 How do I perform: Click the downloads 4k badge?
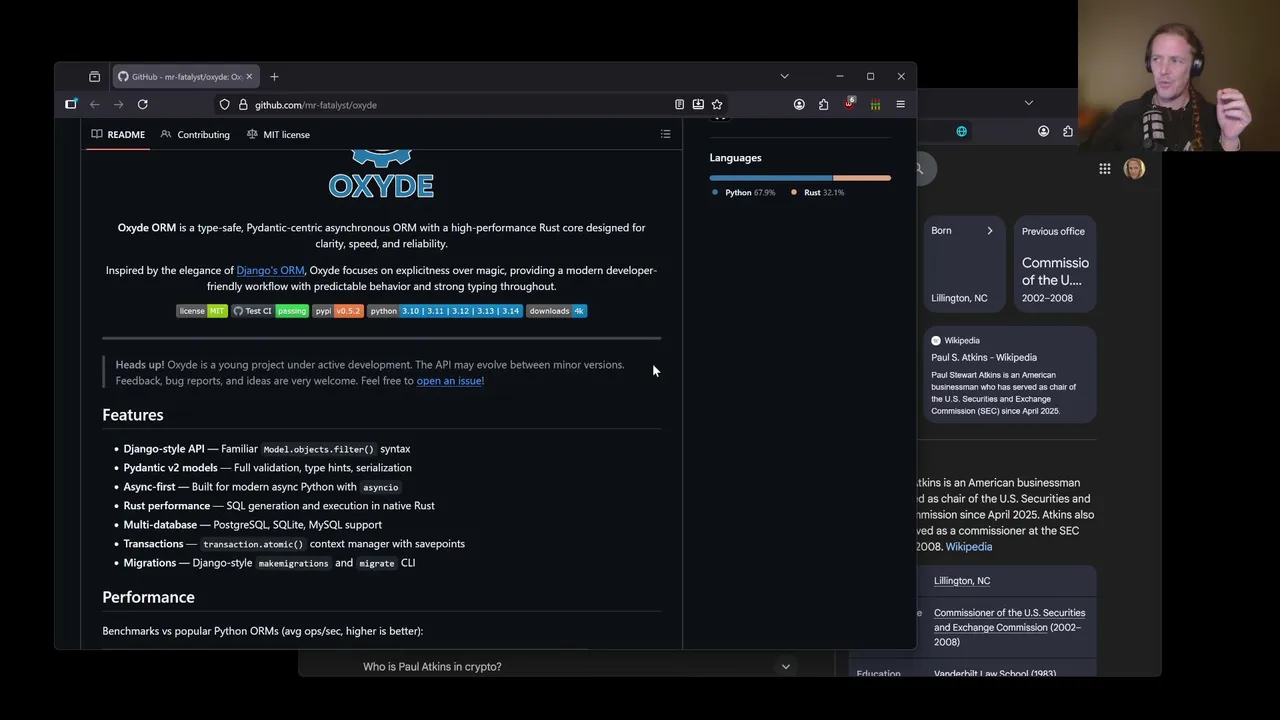[x=556, y=311]
